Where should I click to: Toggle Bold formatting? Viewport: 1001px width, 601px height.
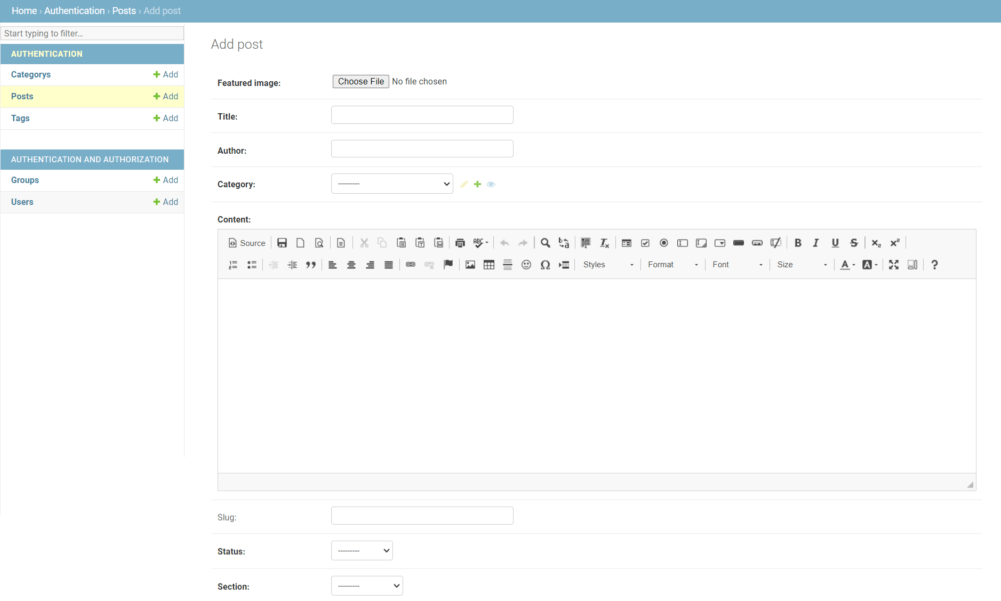[797, 243]
